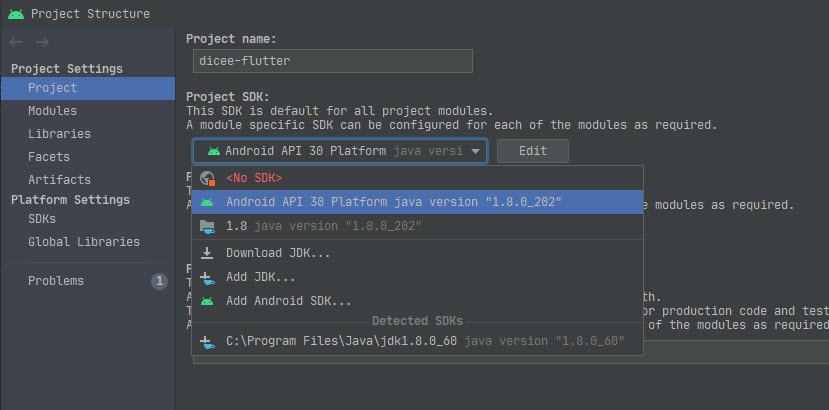829x410 pixels.
Task: Select Add JDK... option
Action: (x=417, y=278)
